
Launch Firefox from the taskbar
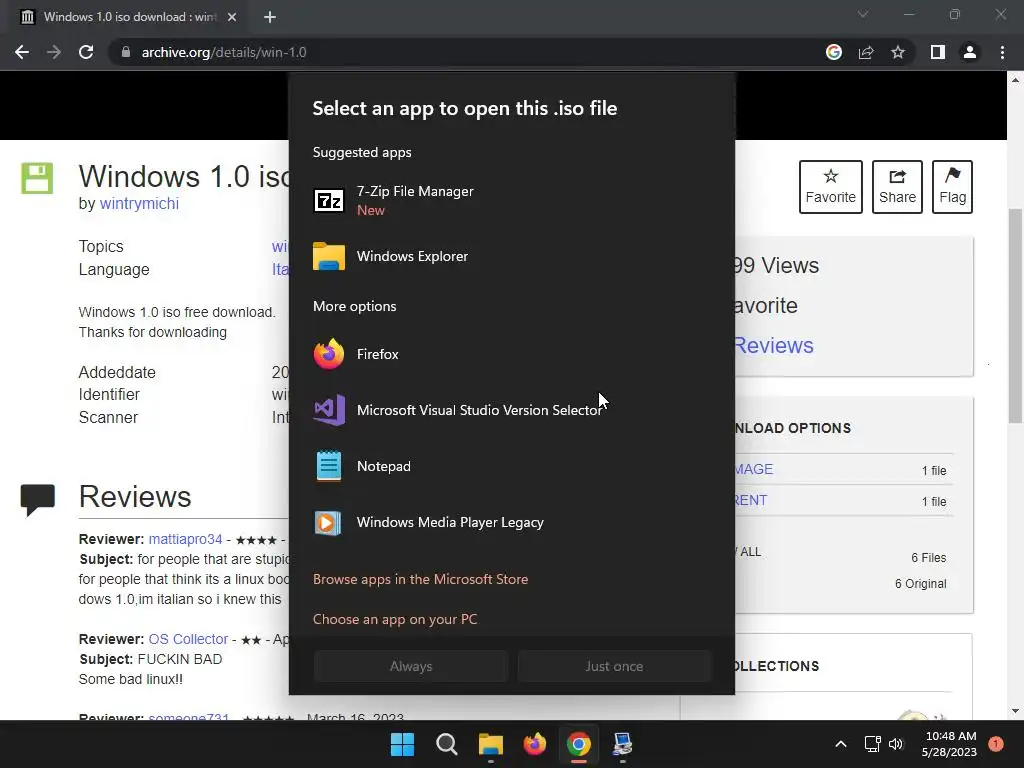coord(535,744)
